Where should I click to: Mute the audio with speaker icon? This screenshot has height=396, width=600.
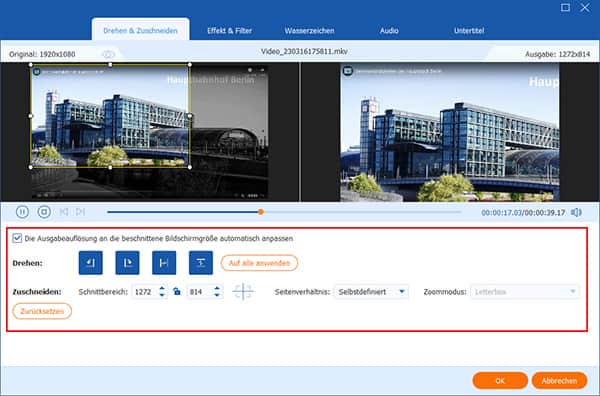point(576,212)
